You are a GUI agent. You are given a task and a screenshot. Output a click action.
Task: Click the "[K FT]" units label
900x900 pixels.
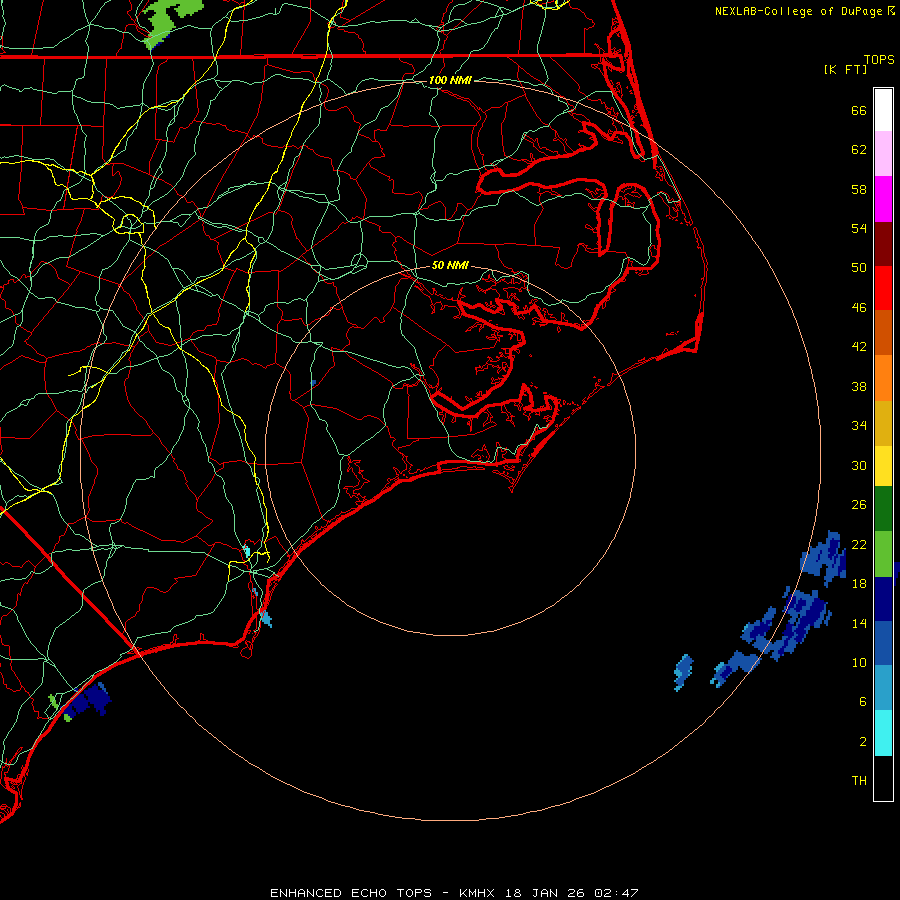pyautogui.click(x=845, y=69)
